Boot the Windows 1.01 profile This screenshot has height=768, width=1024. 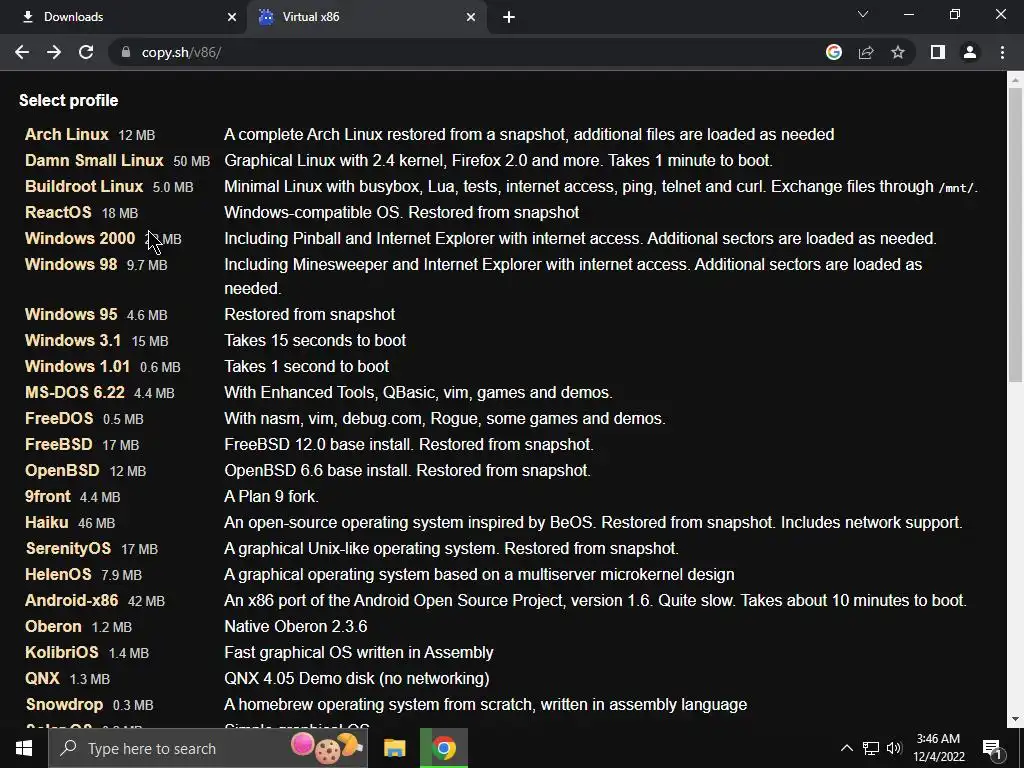(x=77, y=366)
